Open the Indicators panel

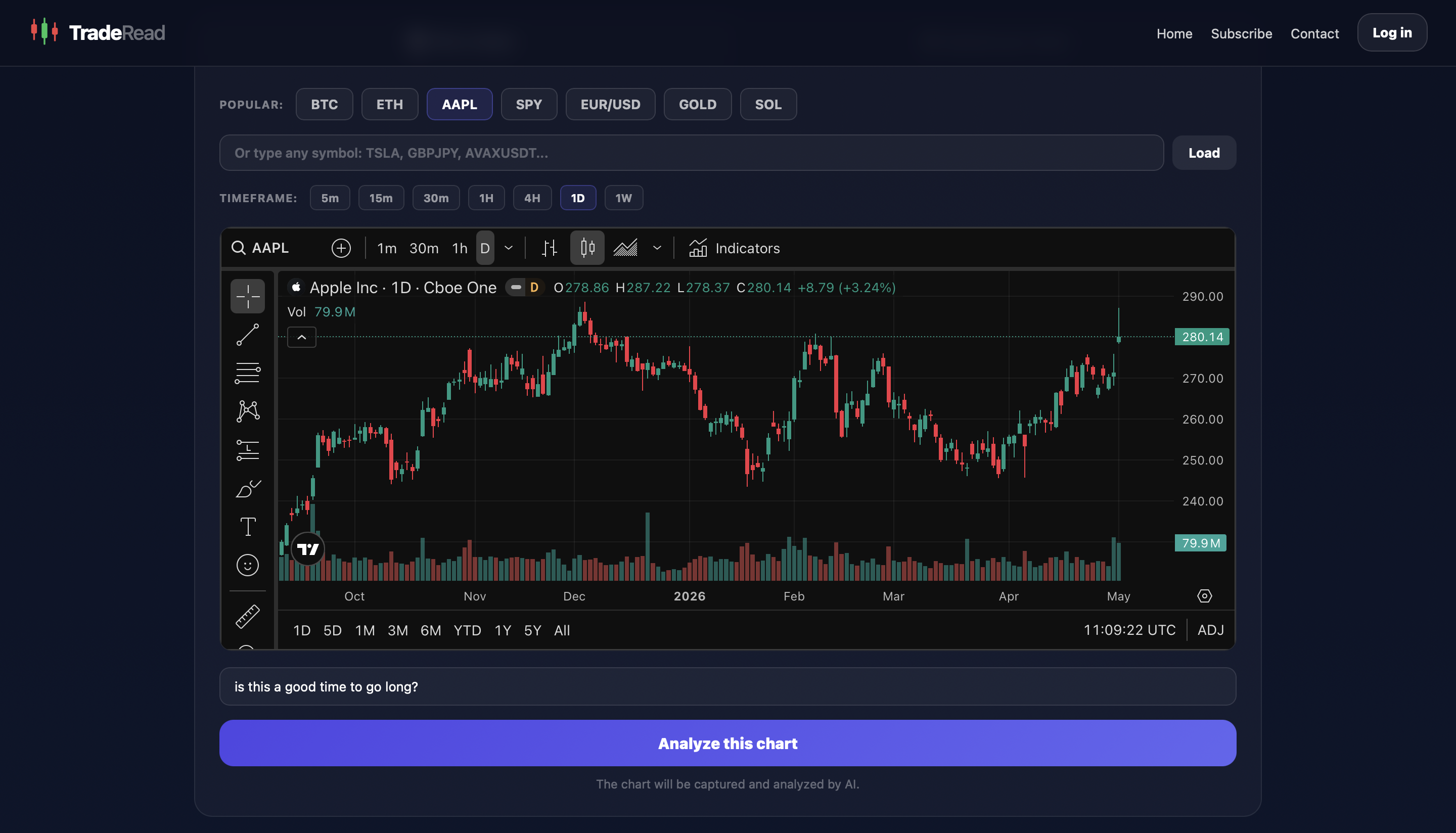[734, 248]
